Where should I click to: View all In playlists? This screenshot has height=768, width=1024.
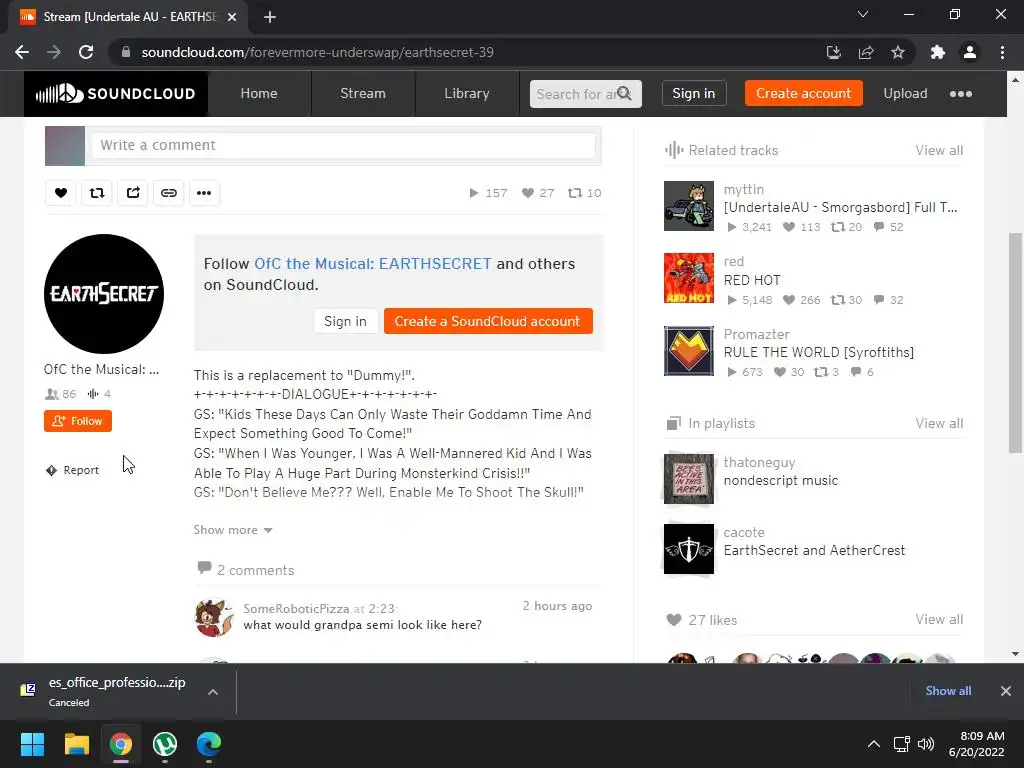click(939, 423)
